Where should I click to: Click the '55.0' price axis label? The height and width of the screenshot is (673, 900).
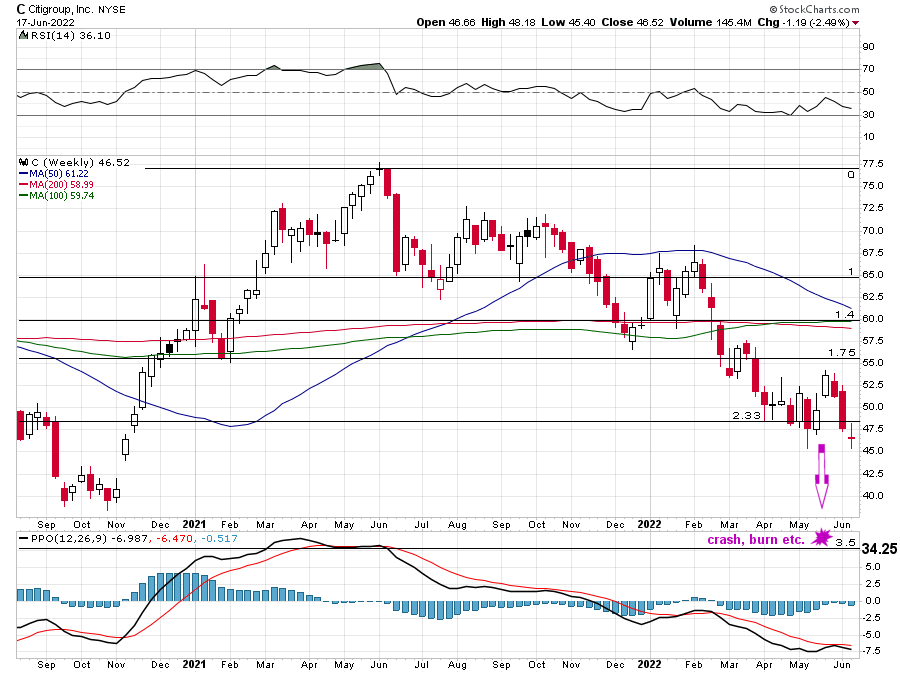click(x=872, y=363)
